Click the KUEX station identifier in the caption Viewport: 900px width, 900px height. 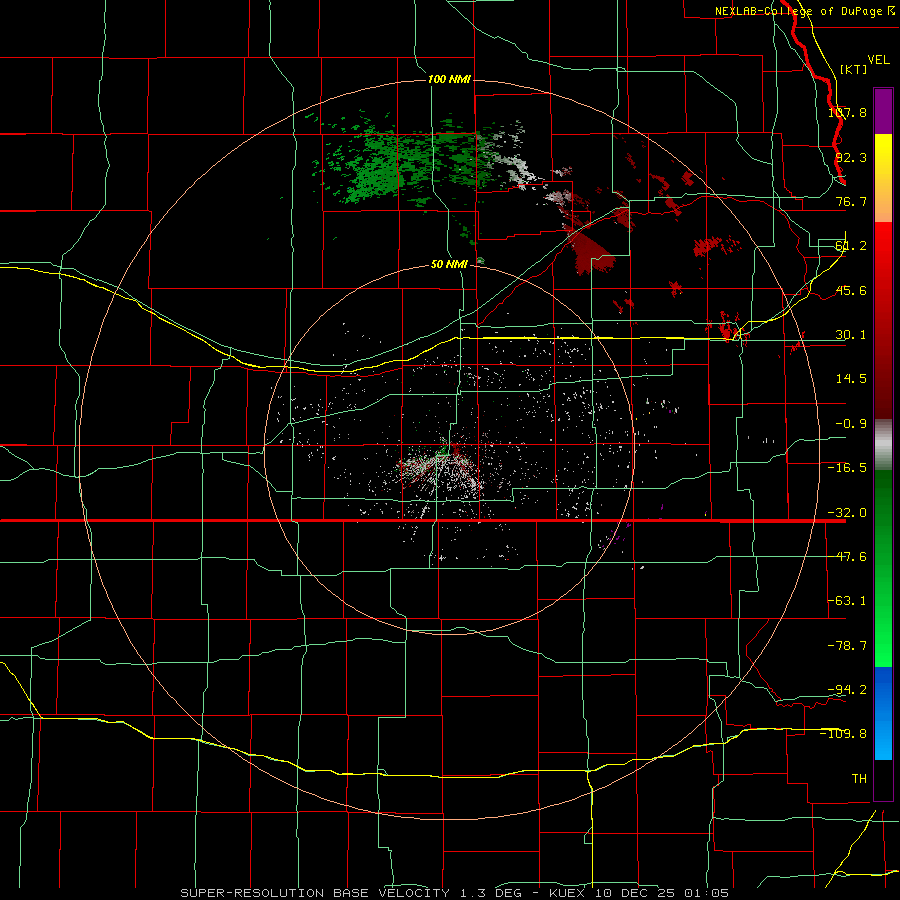click(x=568, y=893)
